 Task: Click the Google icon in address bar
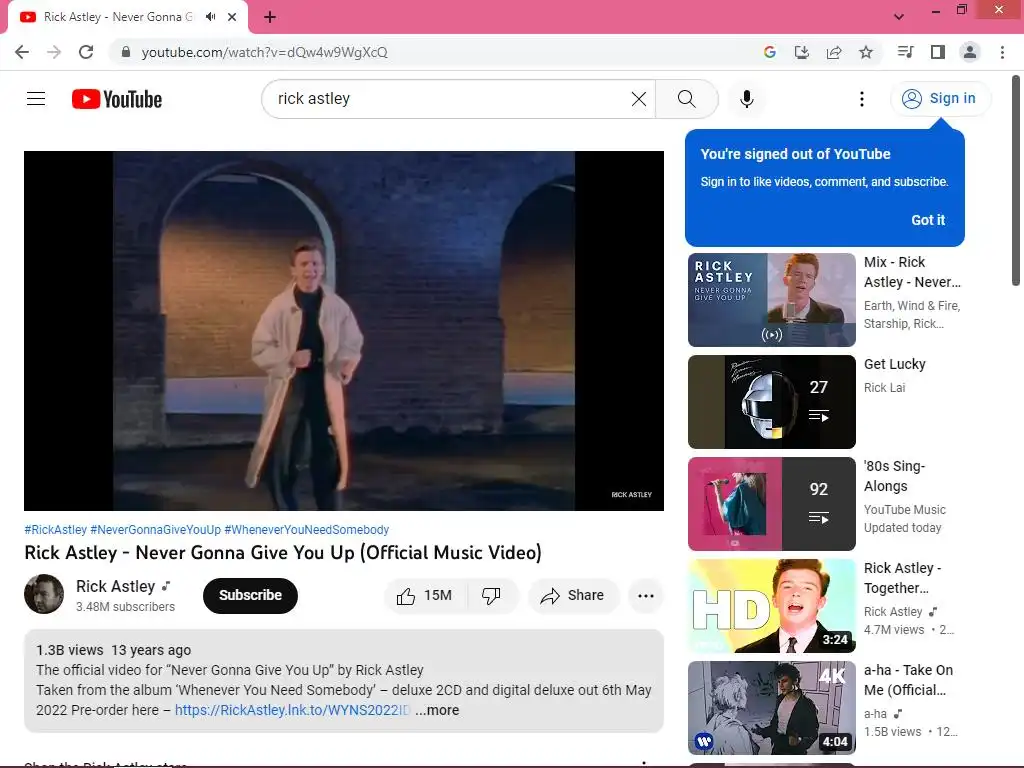[769, 52]
